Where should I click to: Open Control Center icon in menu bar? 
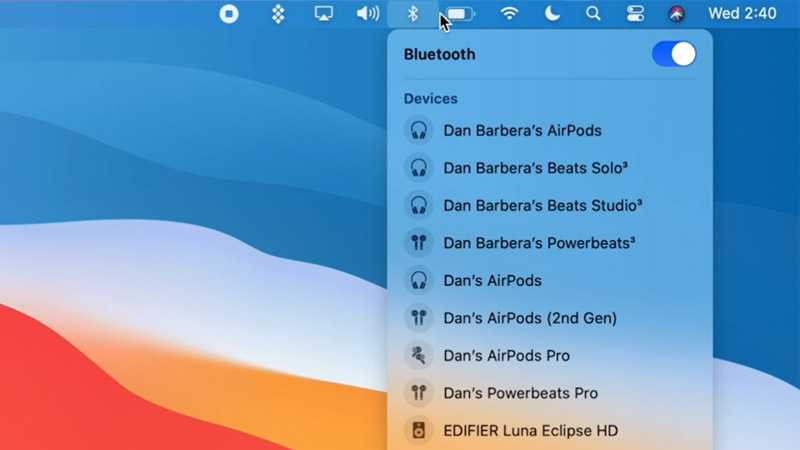pos(635,13)
